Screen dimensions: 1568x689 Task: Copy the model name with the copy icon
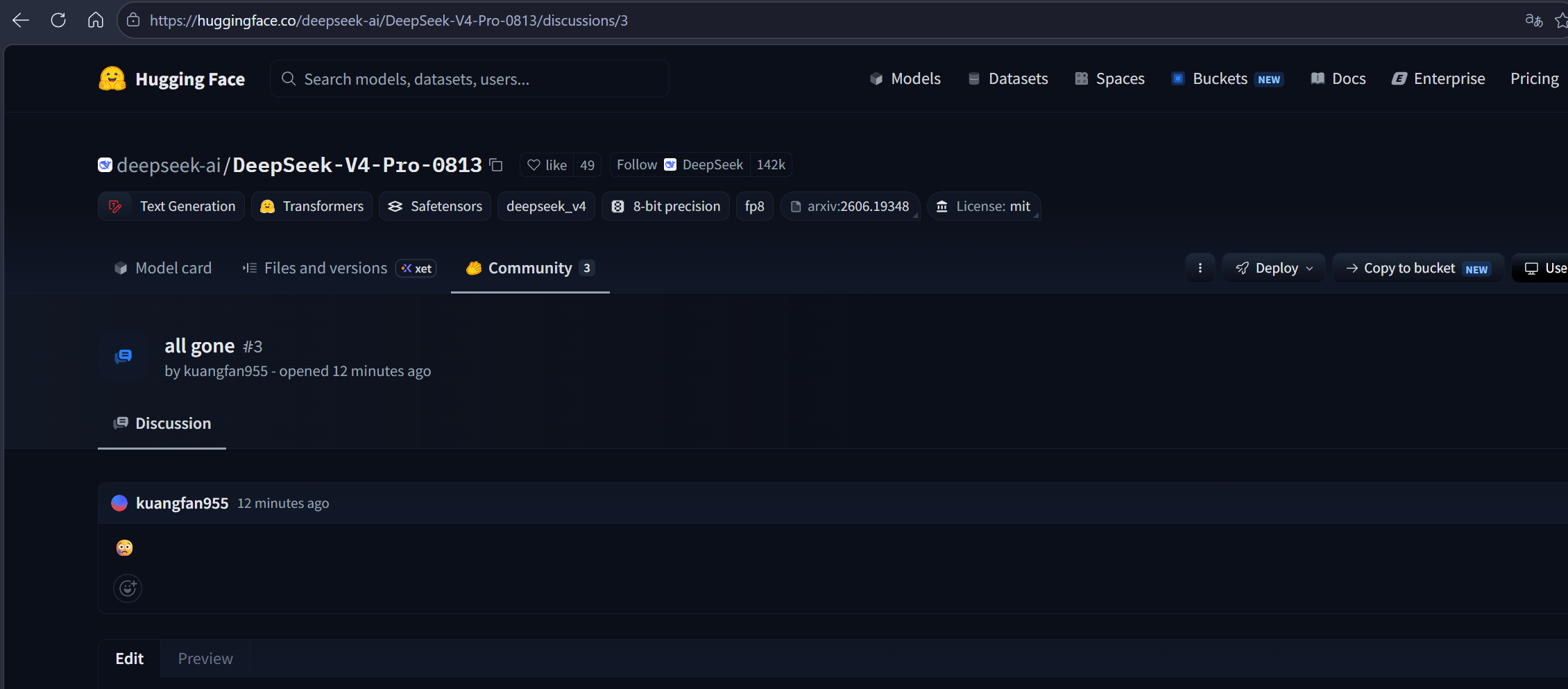[496, 165]
